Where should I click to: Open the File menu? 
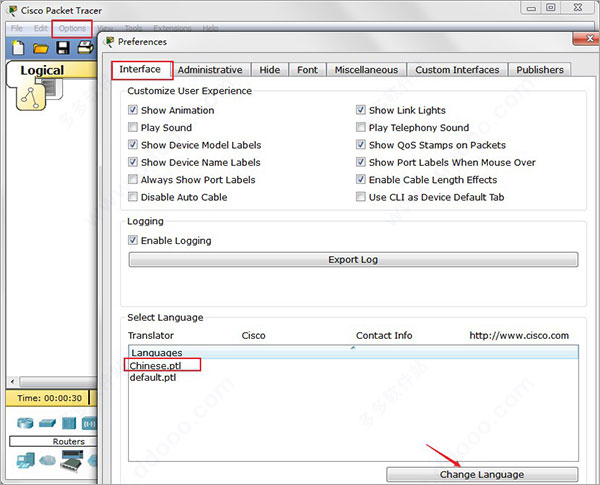point(16,28)
